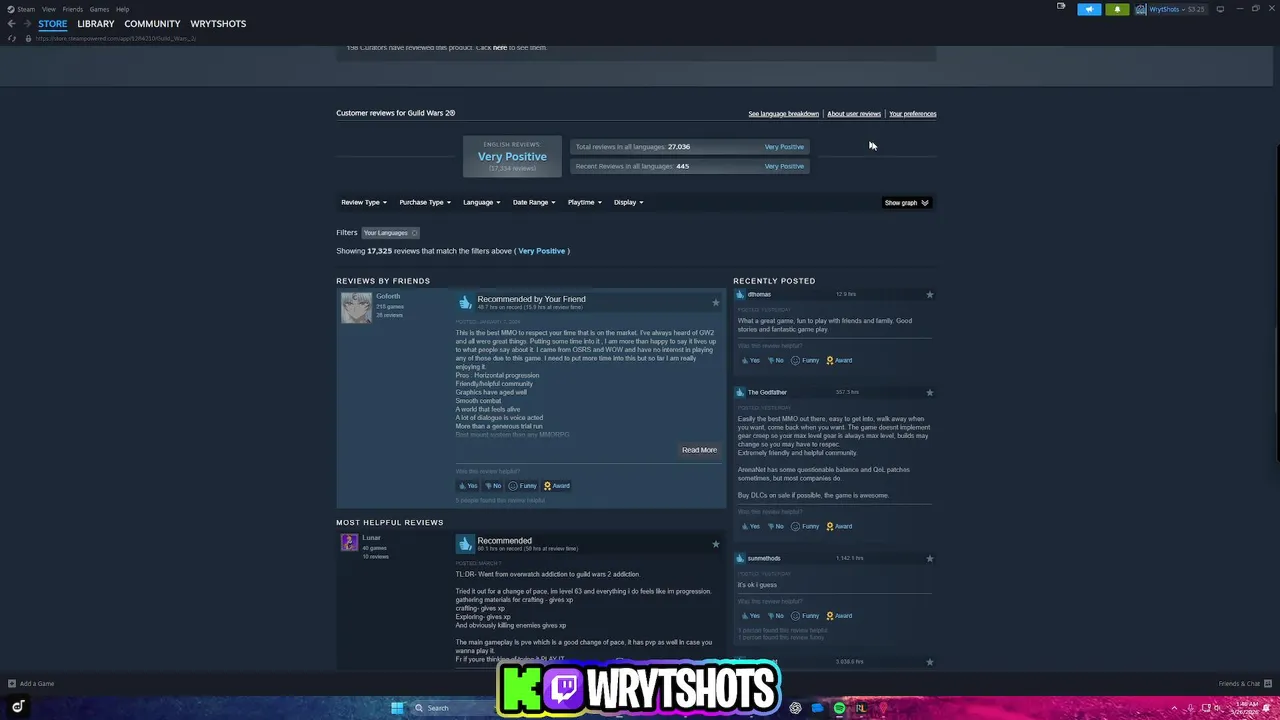Go forward with the forward arrow
Image resolution: width=1280 pixels, height=720 pixels.
(25, 23)
